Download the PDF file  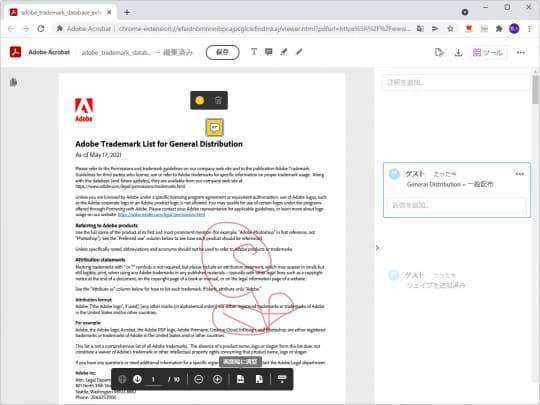458,52
